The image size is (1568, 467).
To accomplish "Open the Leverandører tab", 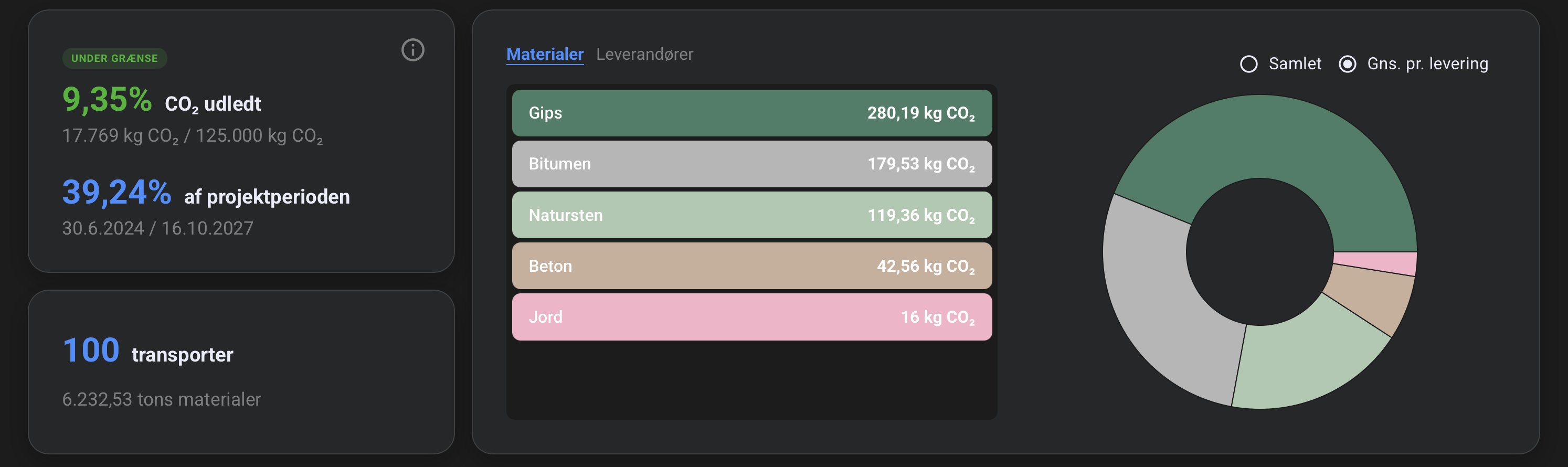I will [644, 54].
